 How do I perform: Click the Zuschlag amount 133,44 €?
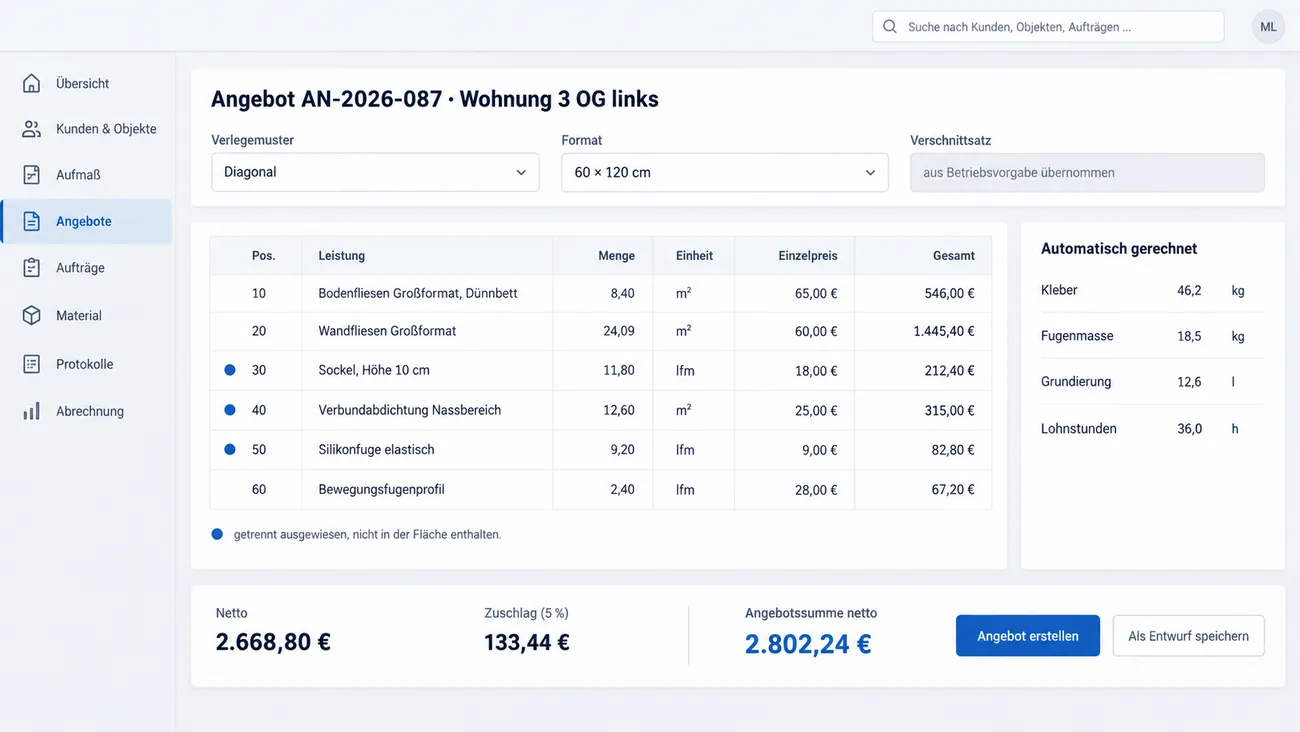[527, 642]
